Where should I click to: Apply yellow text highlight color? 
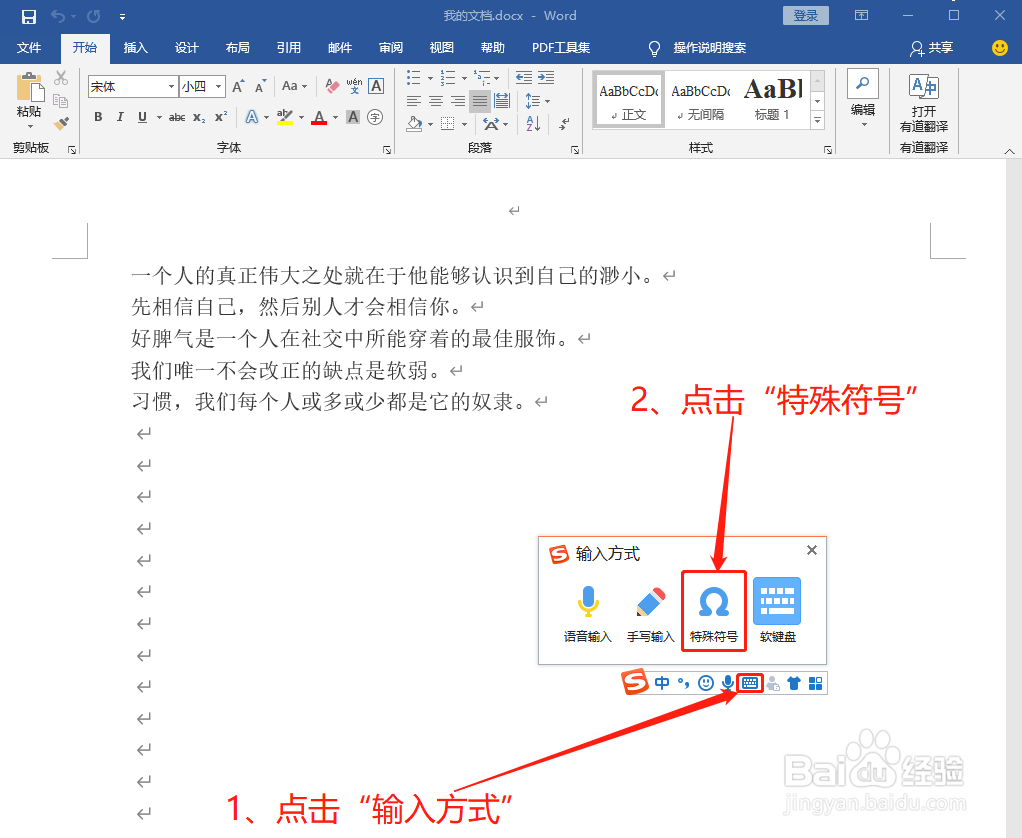pos(285,117)
